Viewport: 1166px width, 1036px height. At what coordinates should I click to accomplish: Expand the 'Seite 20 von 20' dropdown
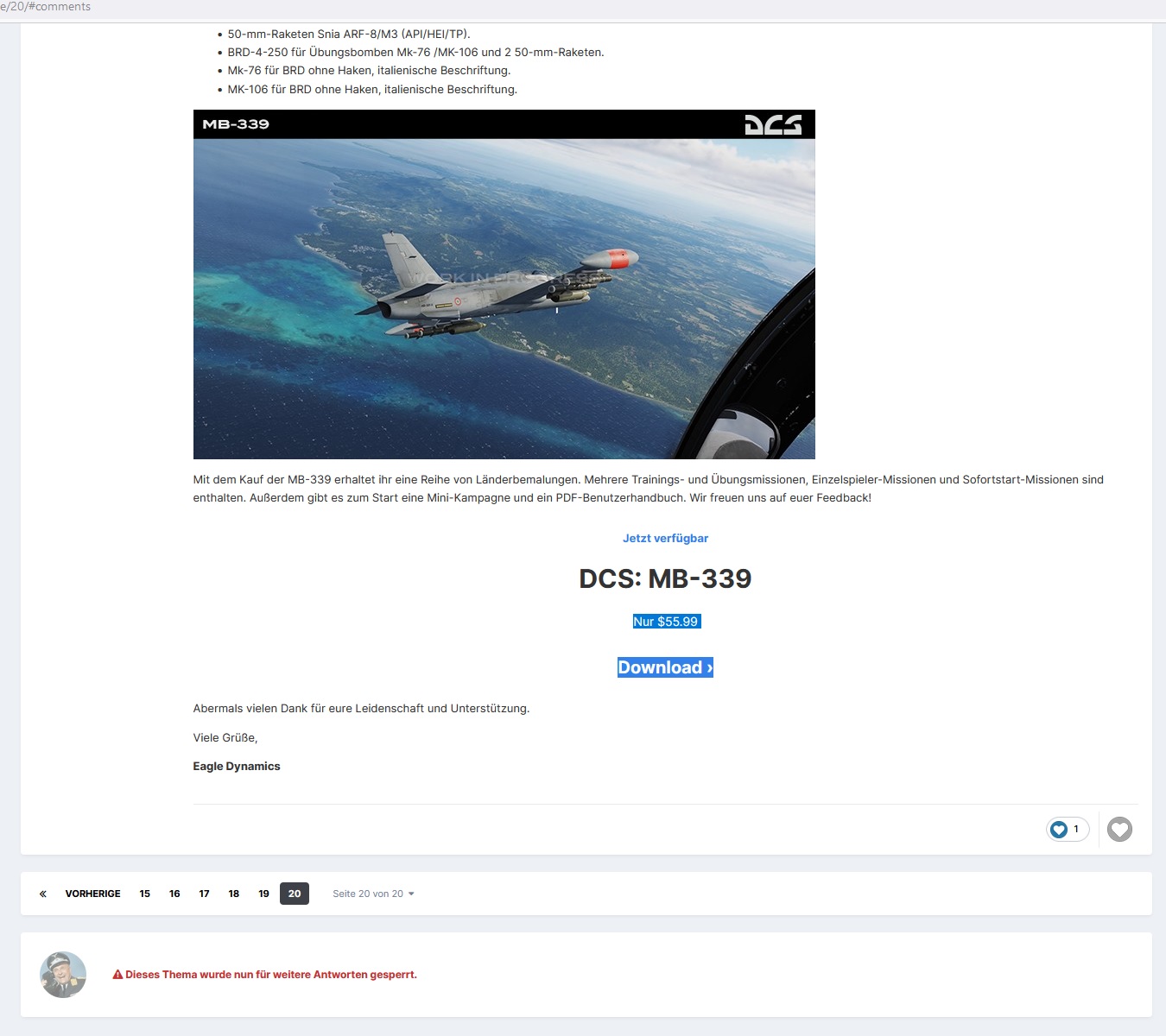pyautogui.click(x=373, y=894)
